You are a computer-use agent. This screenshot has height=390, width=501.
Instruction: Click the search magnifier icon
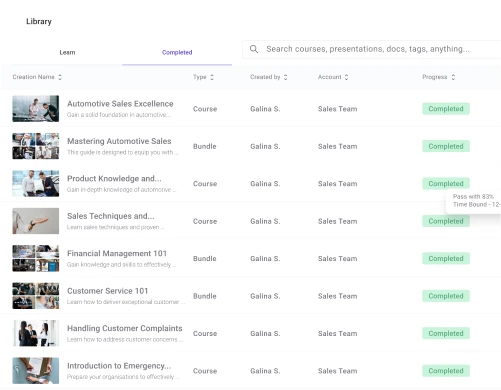coord(254,49)
